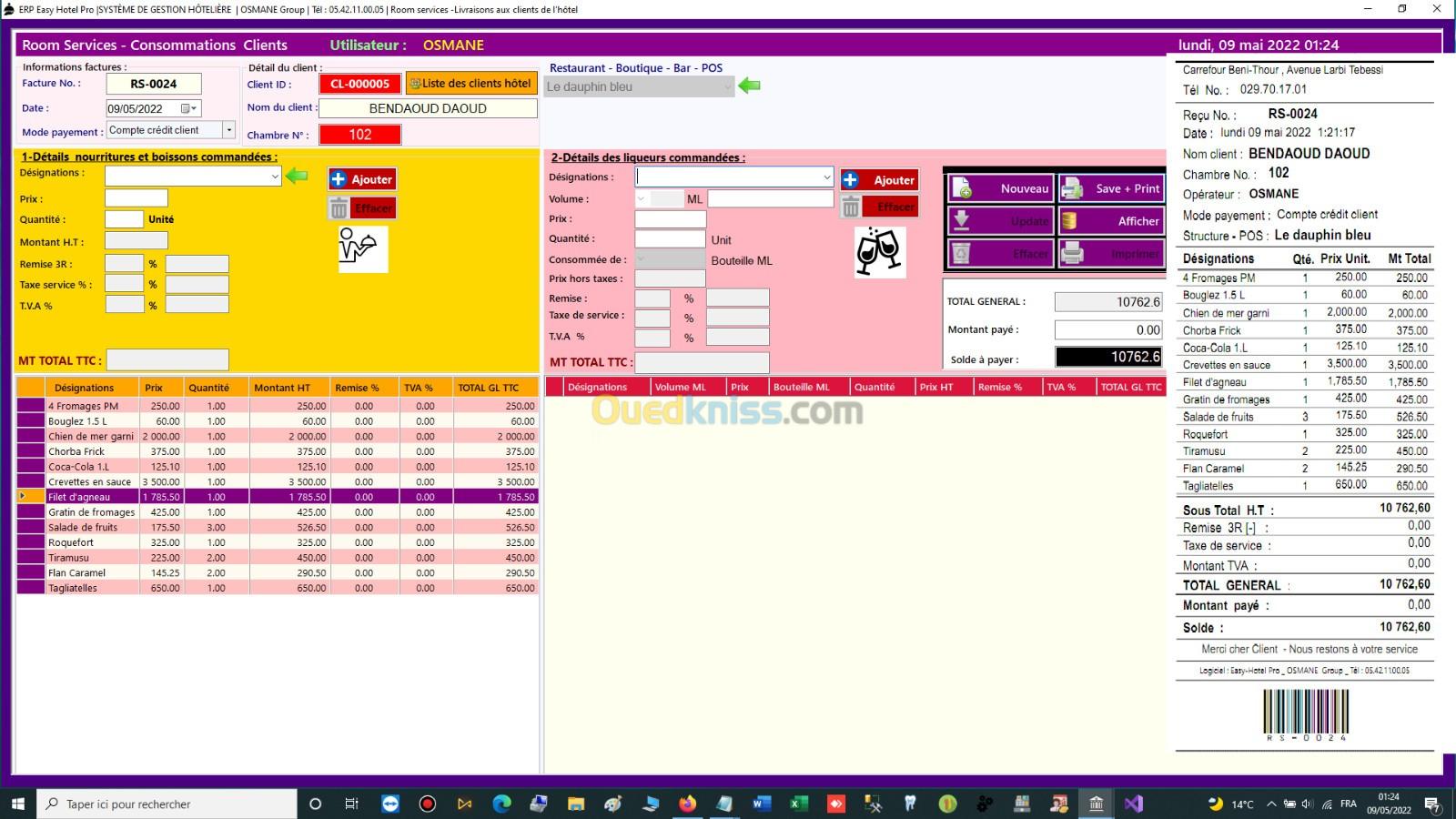Select the Flan Caramel row

coord(278,572)
